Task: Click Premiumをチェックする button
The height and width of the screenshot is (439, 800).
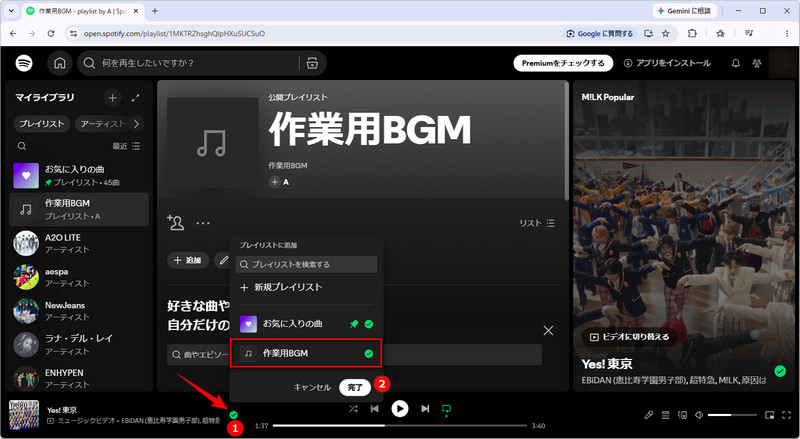Action: [x=563, y=63]
